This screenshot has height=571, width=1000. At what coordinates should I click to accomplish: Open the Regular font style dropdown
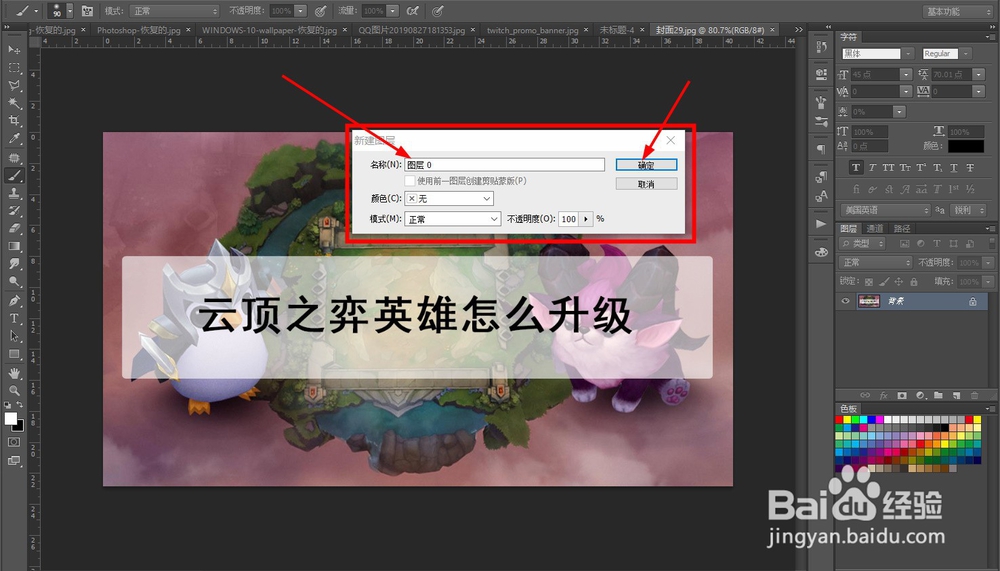click(966, 54)
